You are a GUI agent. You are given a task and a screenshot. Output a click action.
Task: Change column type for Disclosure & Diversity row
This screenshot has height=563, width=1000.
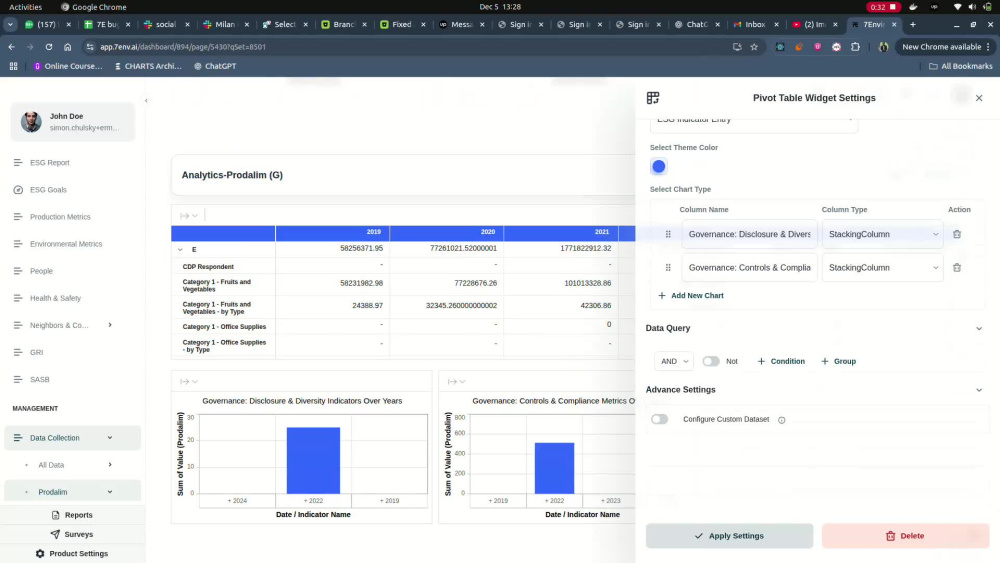883,234
